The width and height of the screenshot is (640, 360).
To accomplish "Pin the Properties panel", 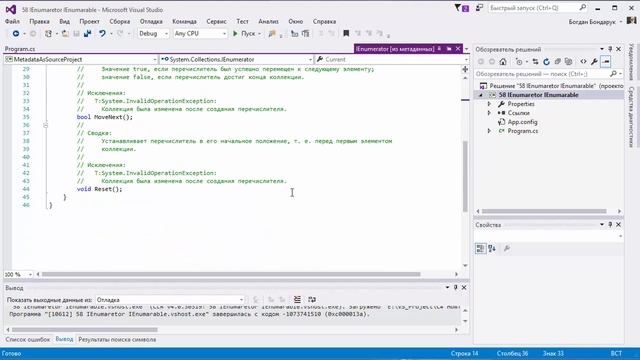I will tap(610, 224).
